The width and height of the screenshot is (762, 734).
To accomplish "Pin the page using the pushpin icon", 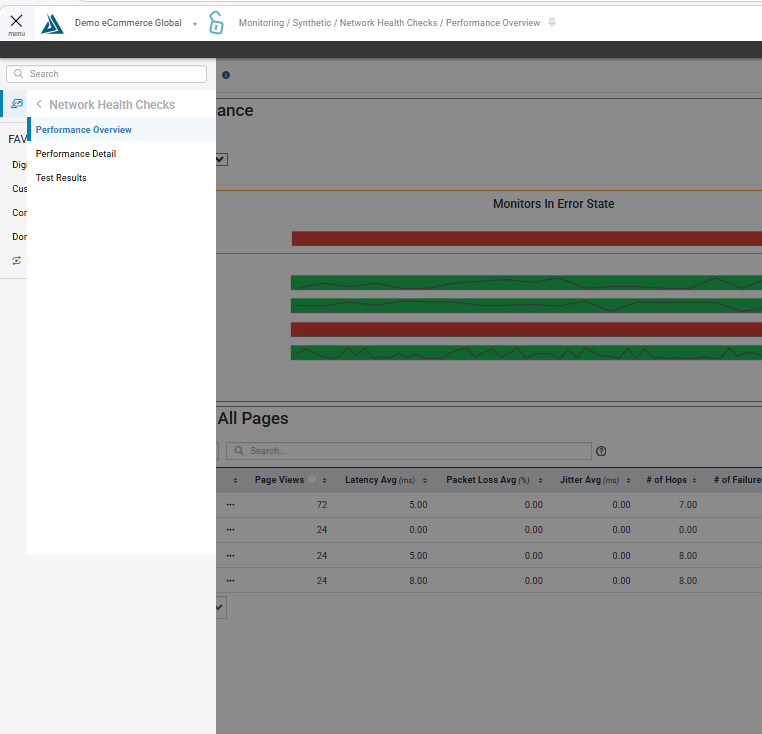I will click(x=552, y=22).
